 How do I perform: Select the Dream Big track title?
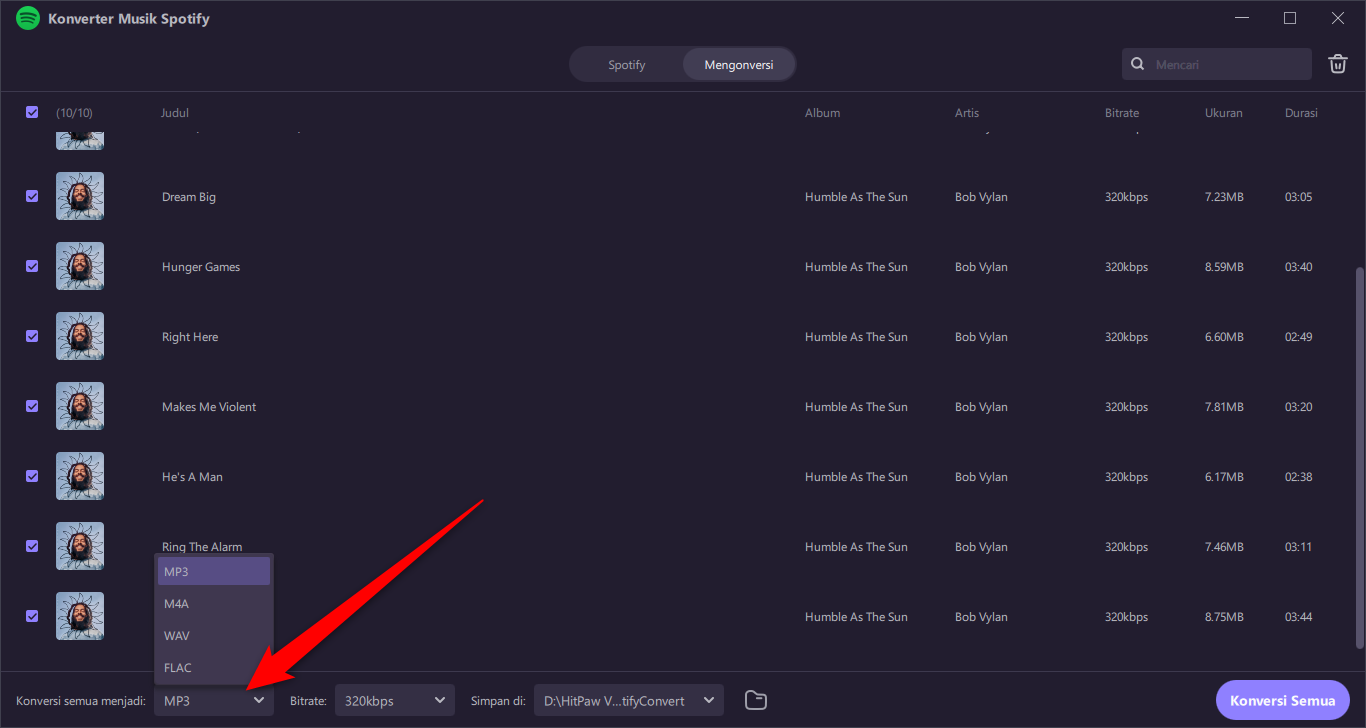[189, 197]
